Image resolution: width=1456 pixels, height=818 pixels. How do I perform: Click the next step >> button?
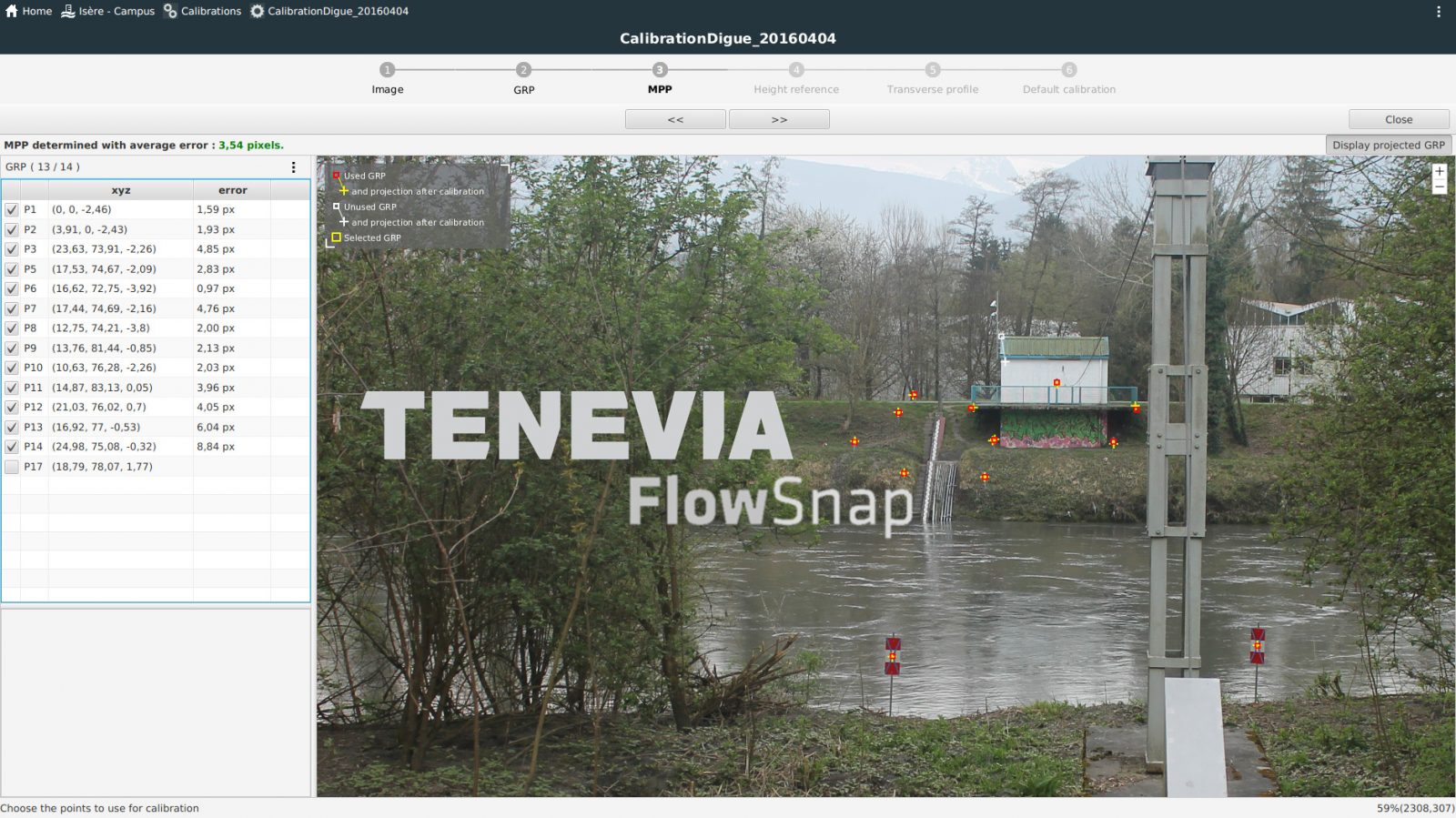779,119
